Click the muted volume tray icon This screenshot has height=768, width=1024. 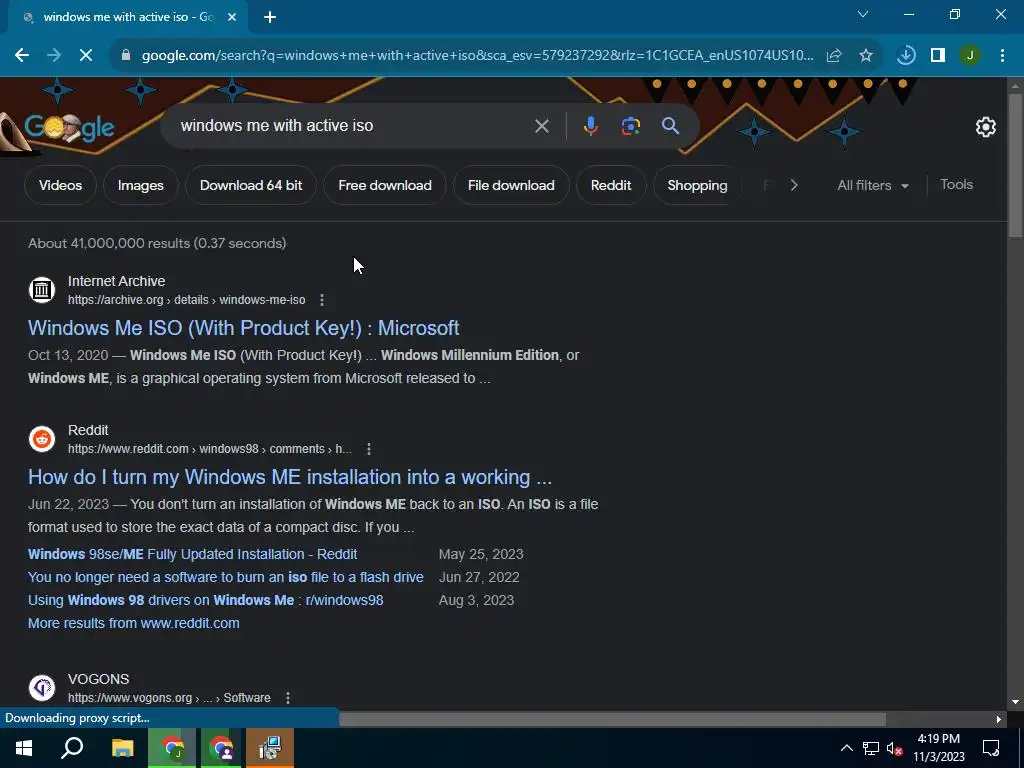click(895, 748)
